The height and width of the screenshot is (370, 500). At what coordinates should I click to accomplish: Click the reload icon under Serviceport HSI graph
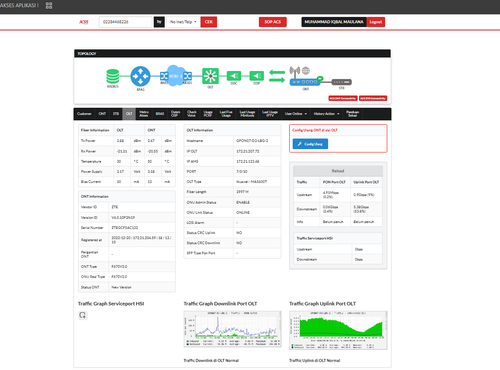(83, 315)
